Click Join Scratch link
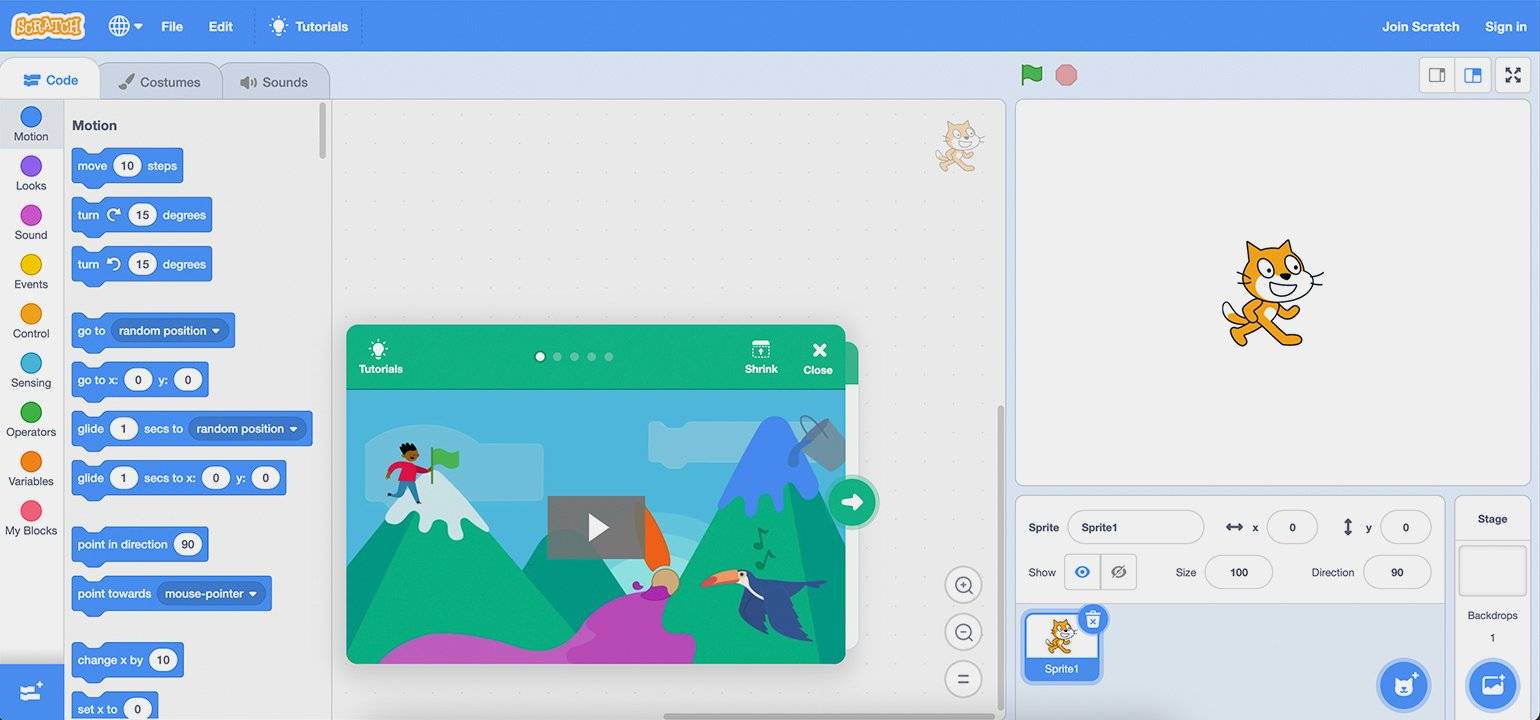Image resolution: width=1540 pixels, height=720 pixels. tap(1420, 26)
